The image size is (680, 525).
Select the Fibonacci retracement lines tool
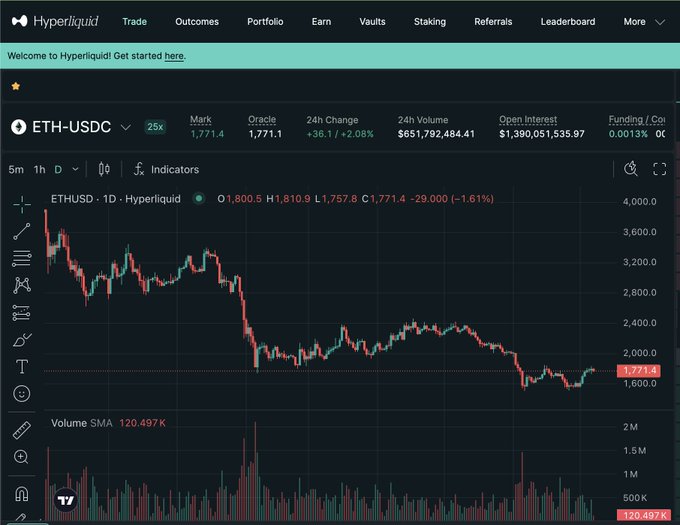(22, 258)
